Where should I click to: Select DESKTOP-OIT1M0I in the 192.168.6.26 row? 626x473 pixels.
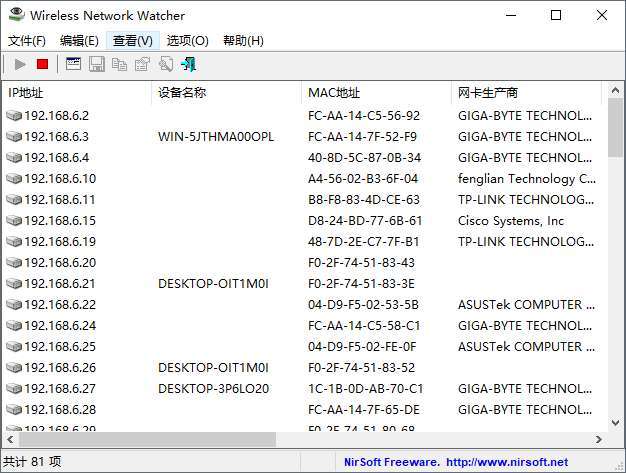point(213,368)
